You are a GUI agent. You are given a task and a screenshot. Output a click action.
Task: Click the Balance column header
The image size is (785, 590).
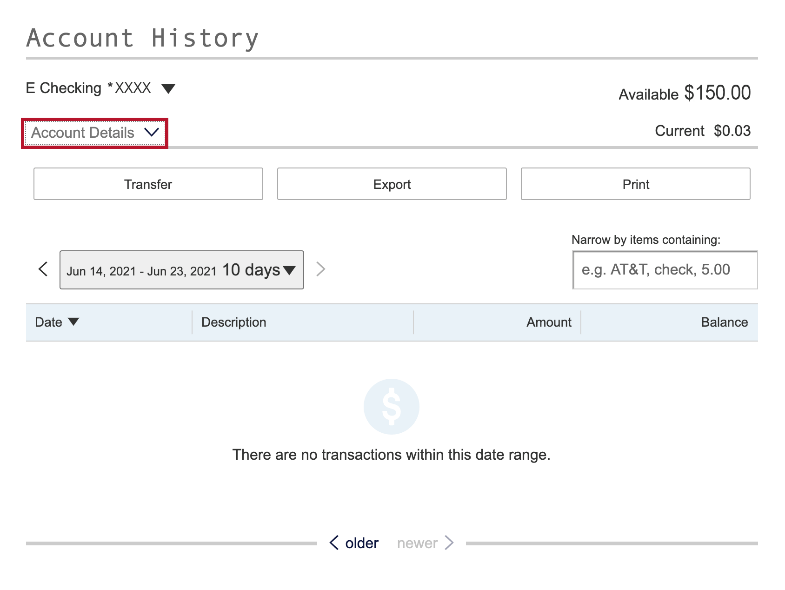[x=724, y=322]
